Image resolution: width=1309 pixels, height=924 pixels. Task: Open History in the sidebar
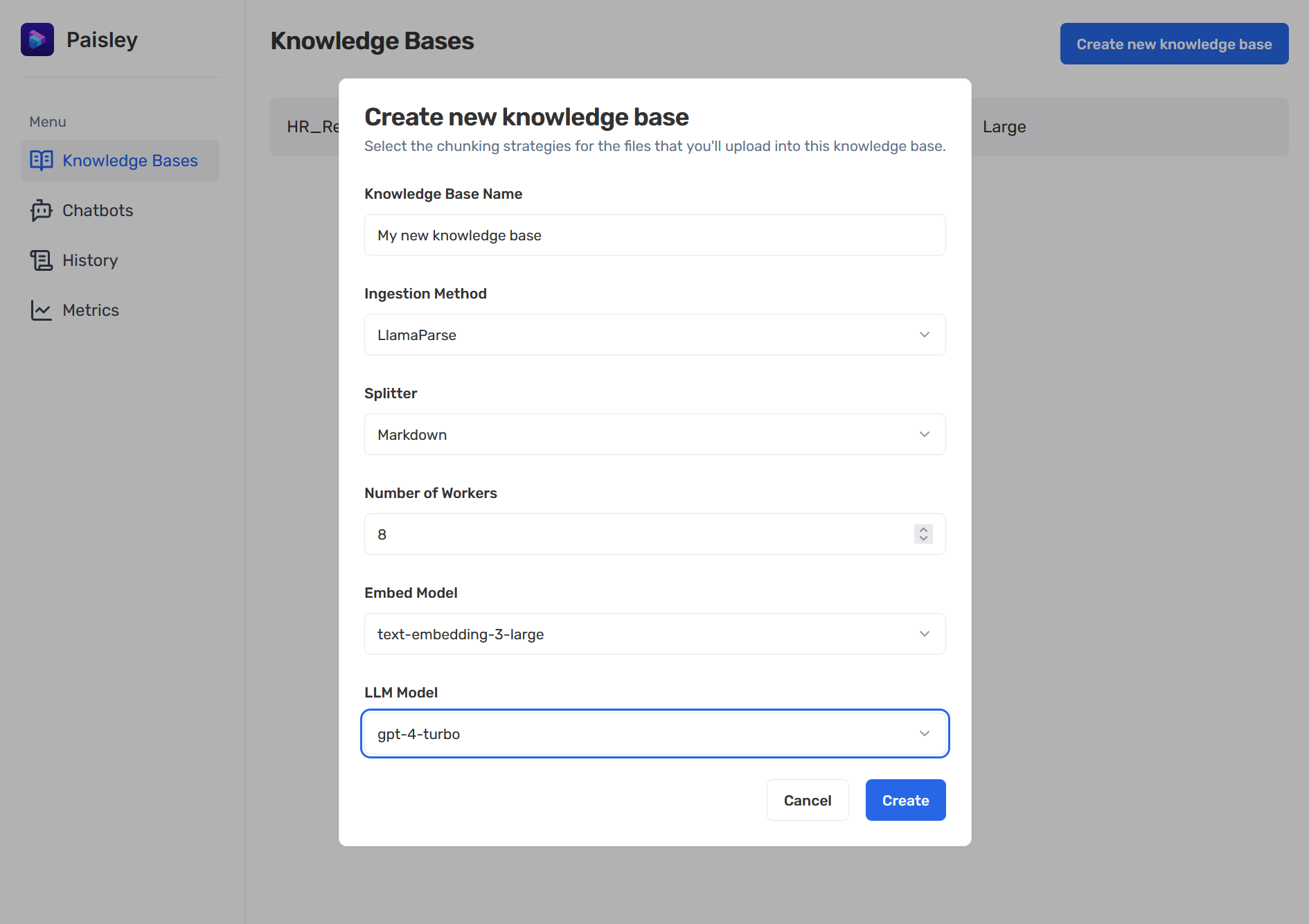coord(120,260)
